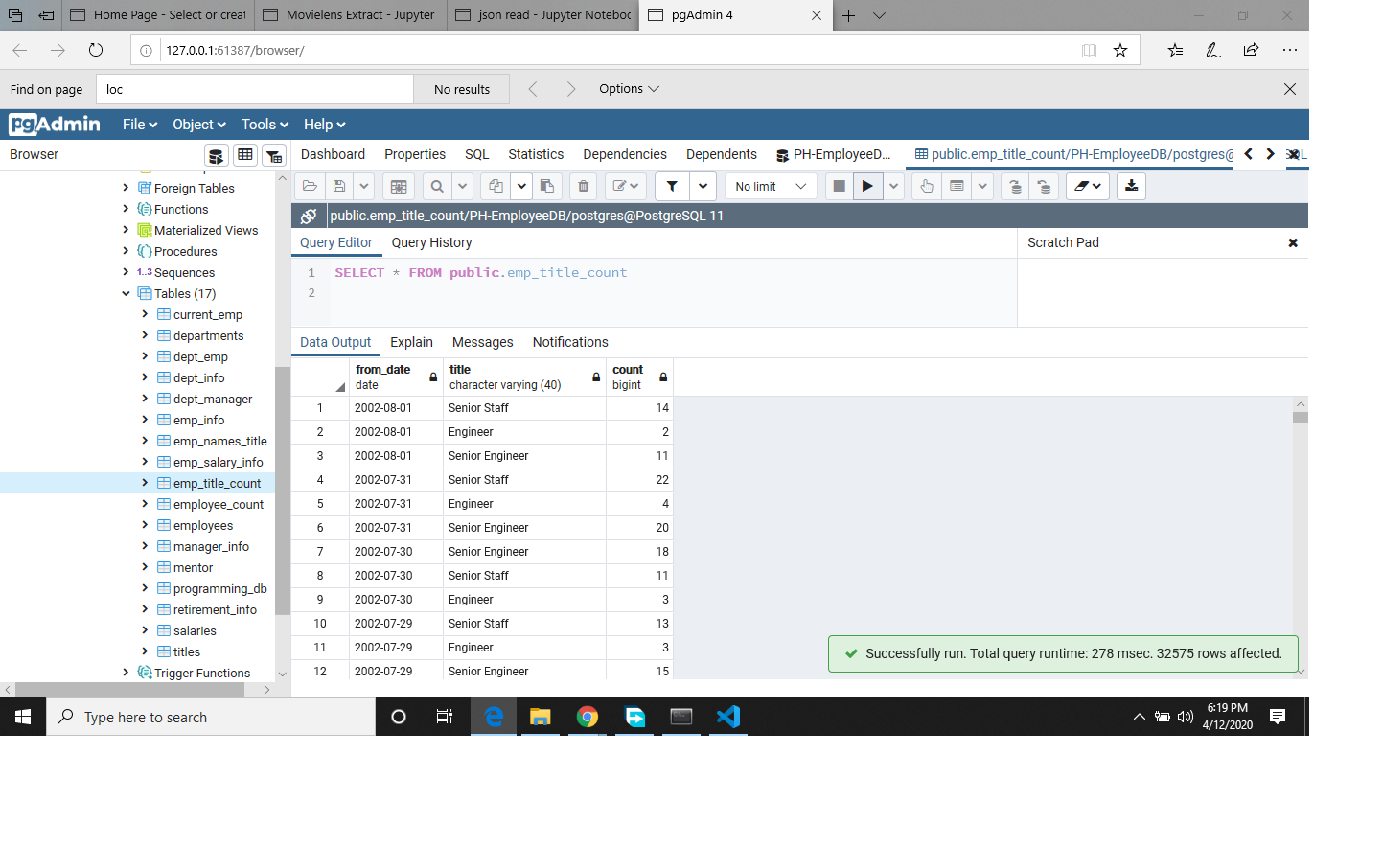
Task: Open the Clear eraser dropdown
Action: (x=1088, y=186)
